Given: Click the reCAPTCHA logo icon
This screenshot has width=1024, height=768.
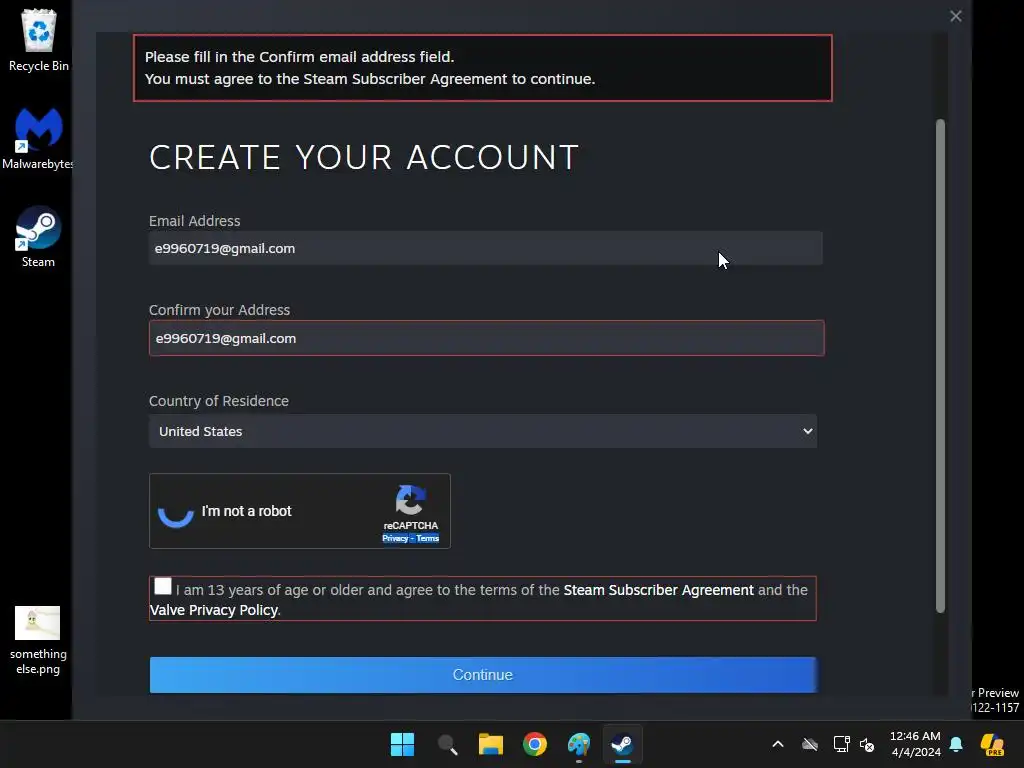Looking at the screenshot, I should [x=411, y=500].
